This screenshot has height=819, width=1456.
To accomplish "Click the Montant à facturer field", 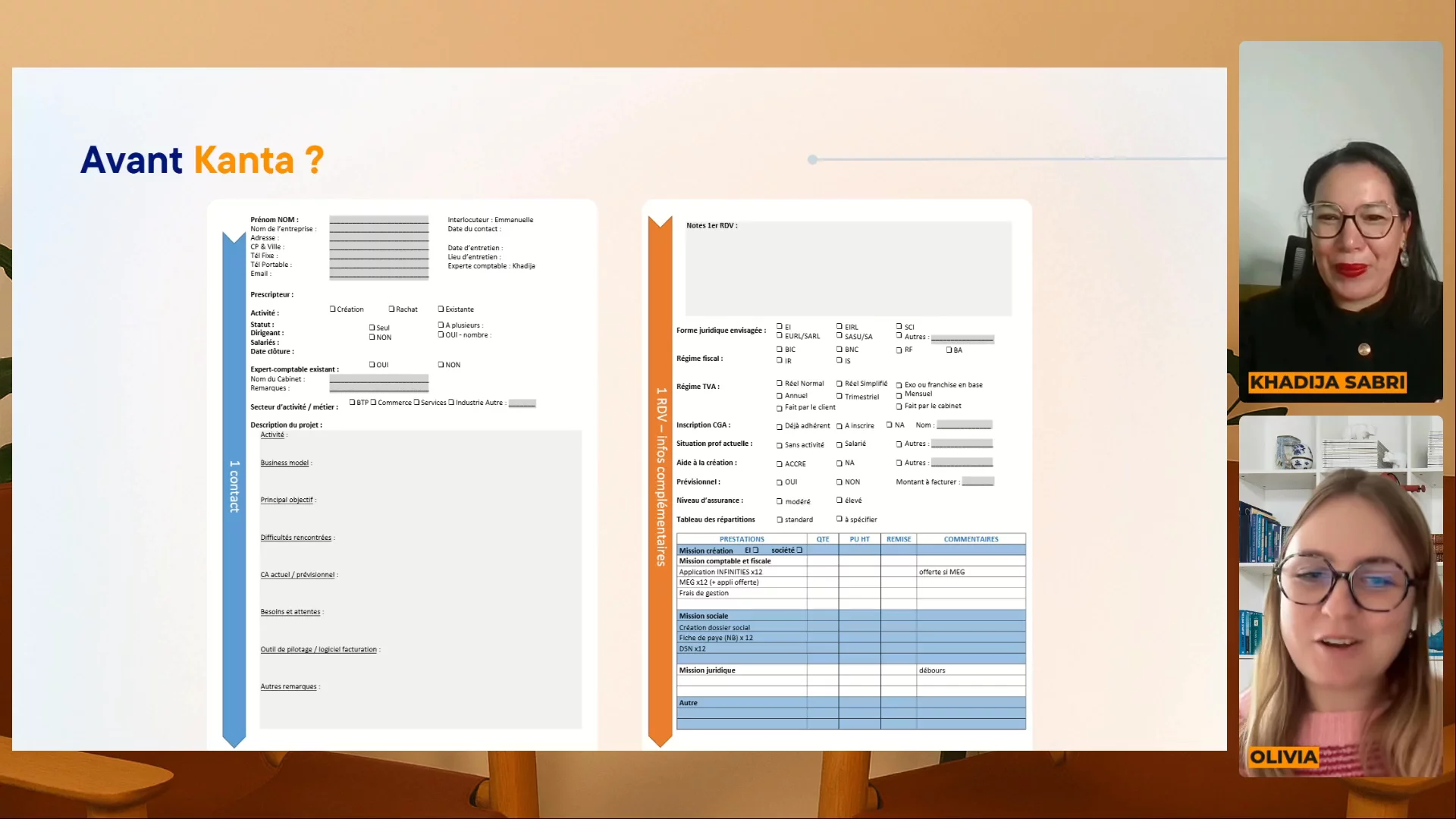I will pyautogui.click(x=977, y=482).
